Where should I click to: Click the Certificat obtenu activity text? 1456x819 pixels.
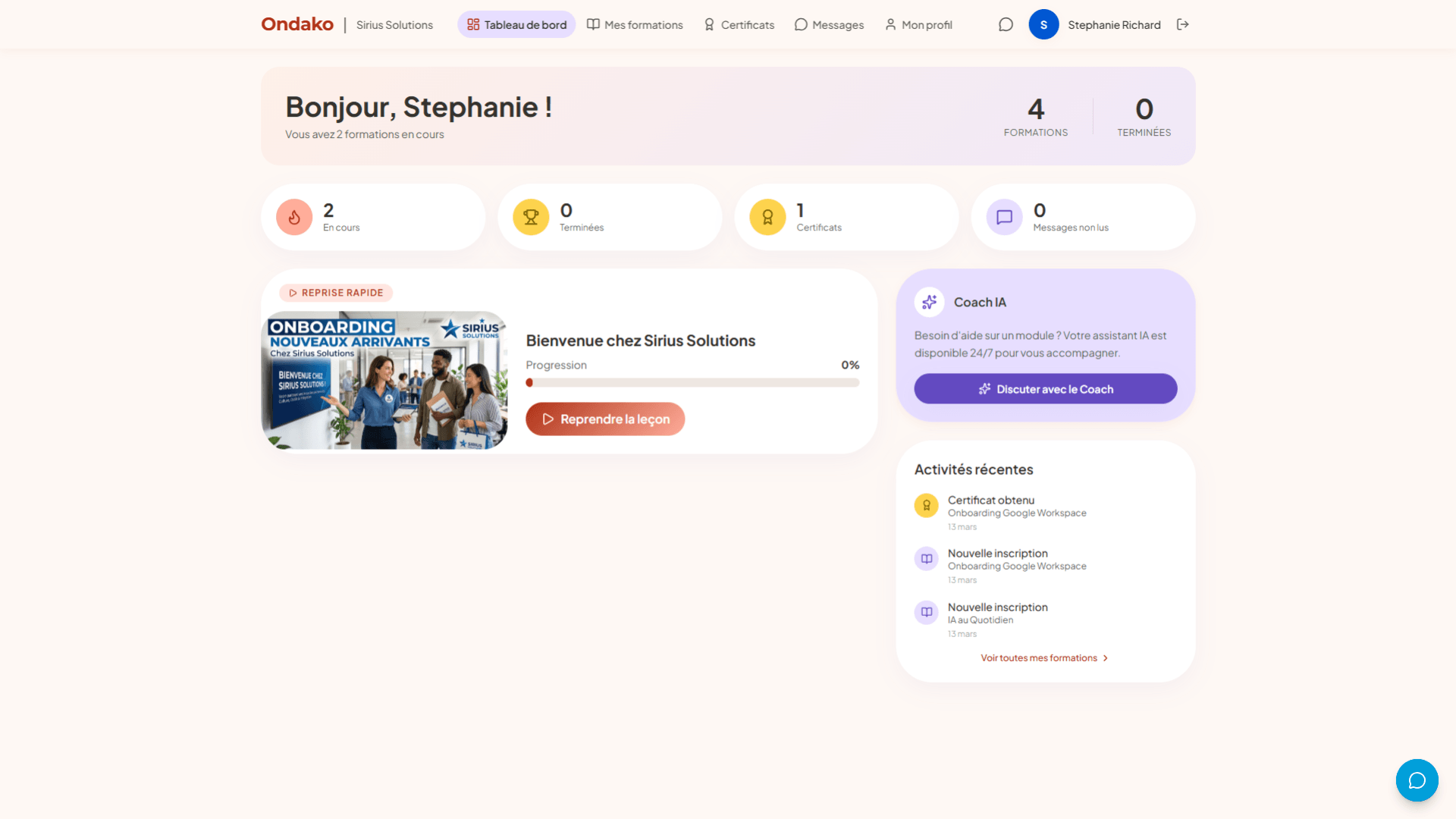point(990,500)
